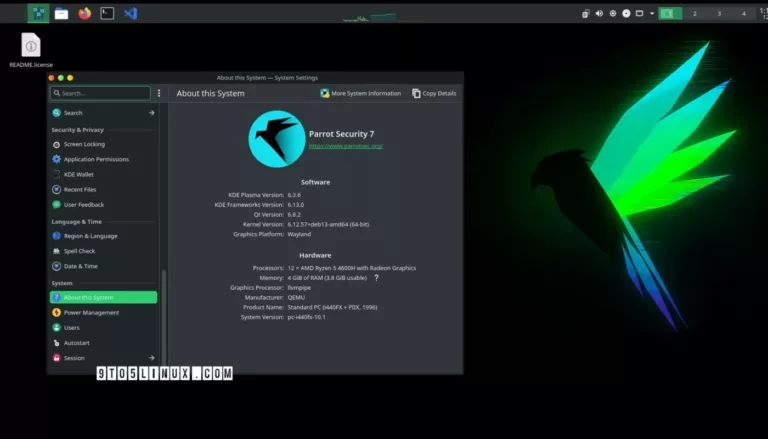Click the question mark beside Memory

coord(376,277)
